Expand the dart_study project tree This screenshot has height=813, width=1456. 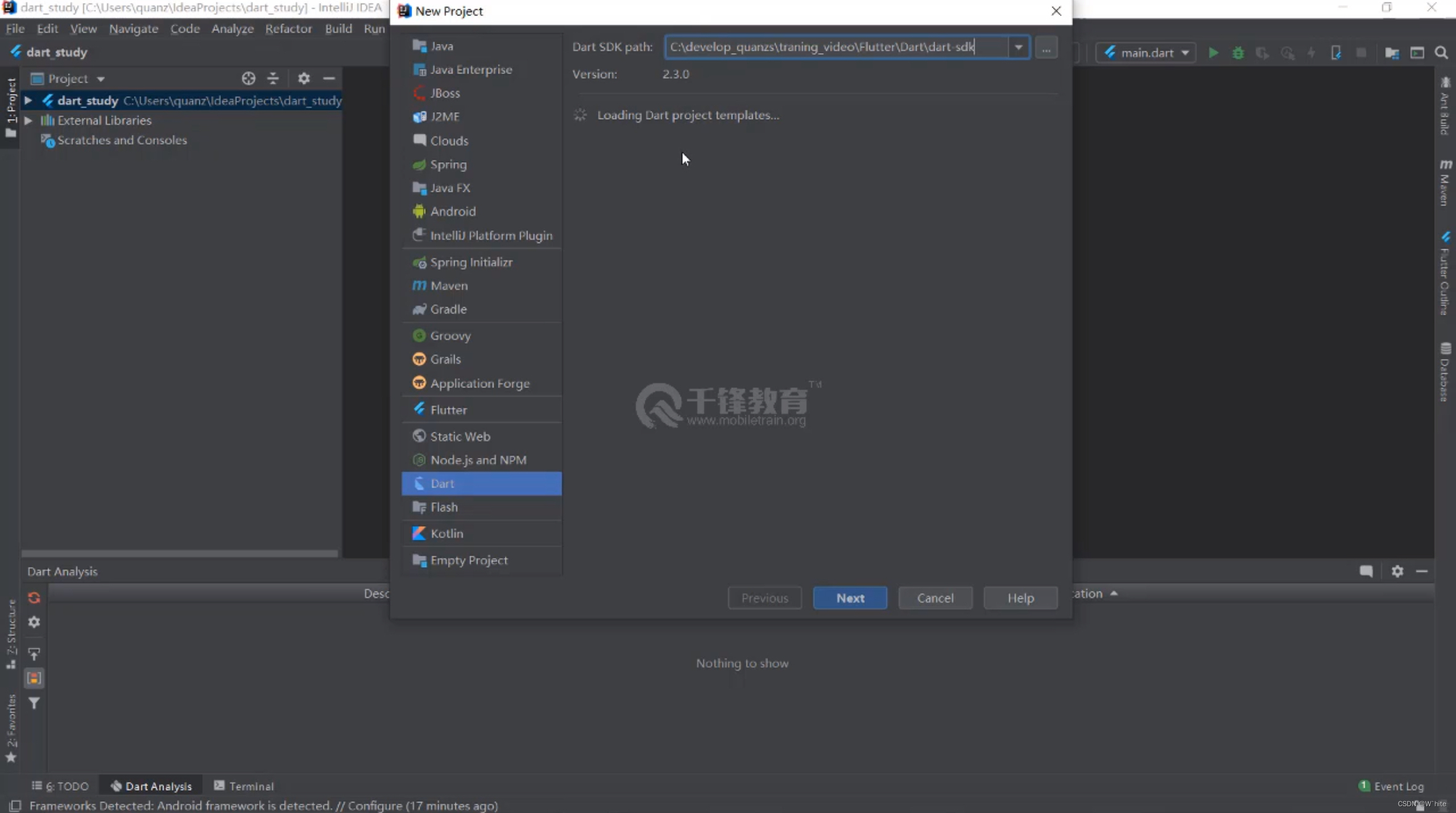coord(27,99)
